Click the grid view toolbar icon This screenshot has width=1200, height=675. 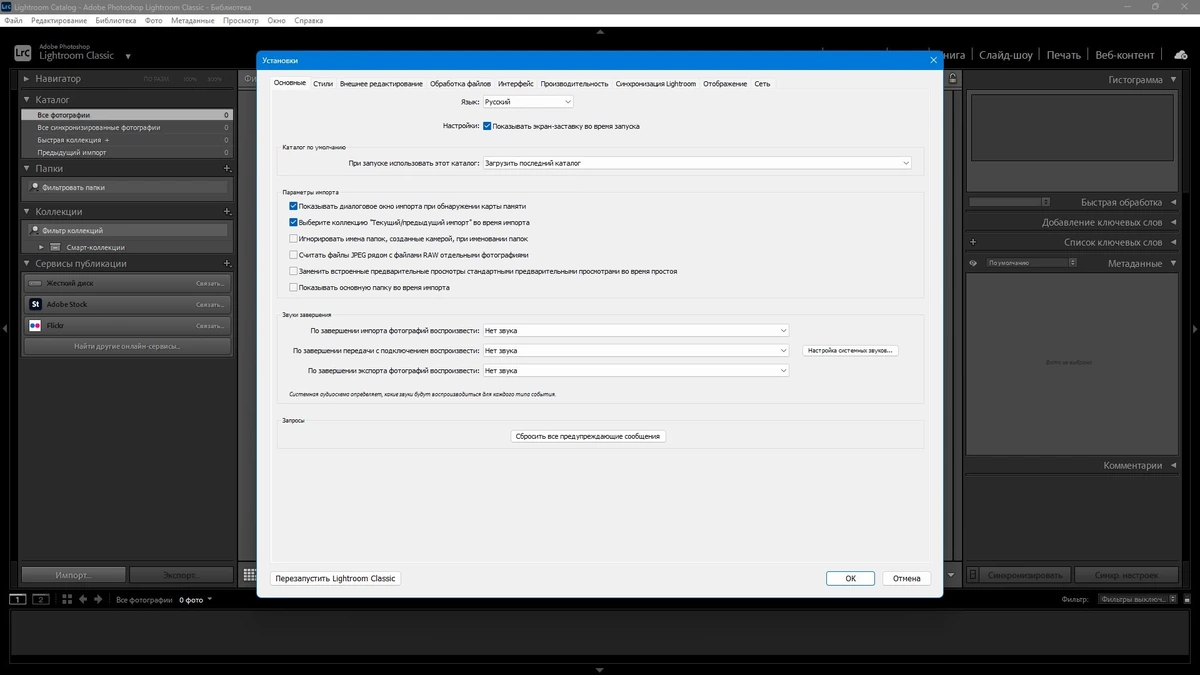point(248,575)
